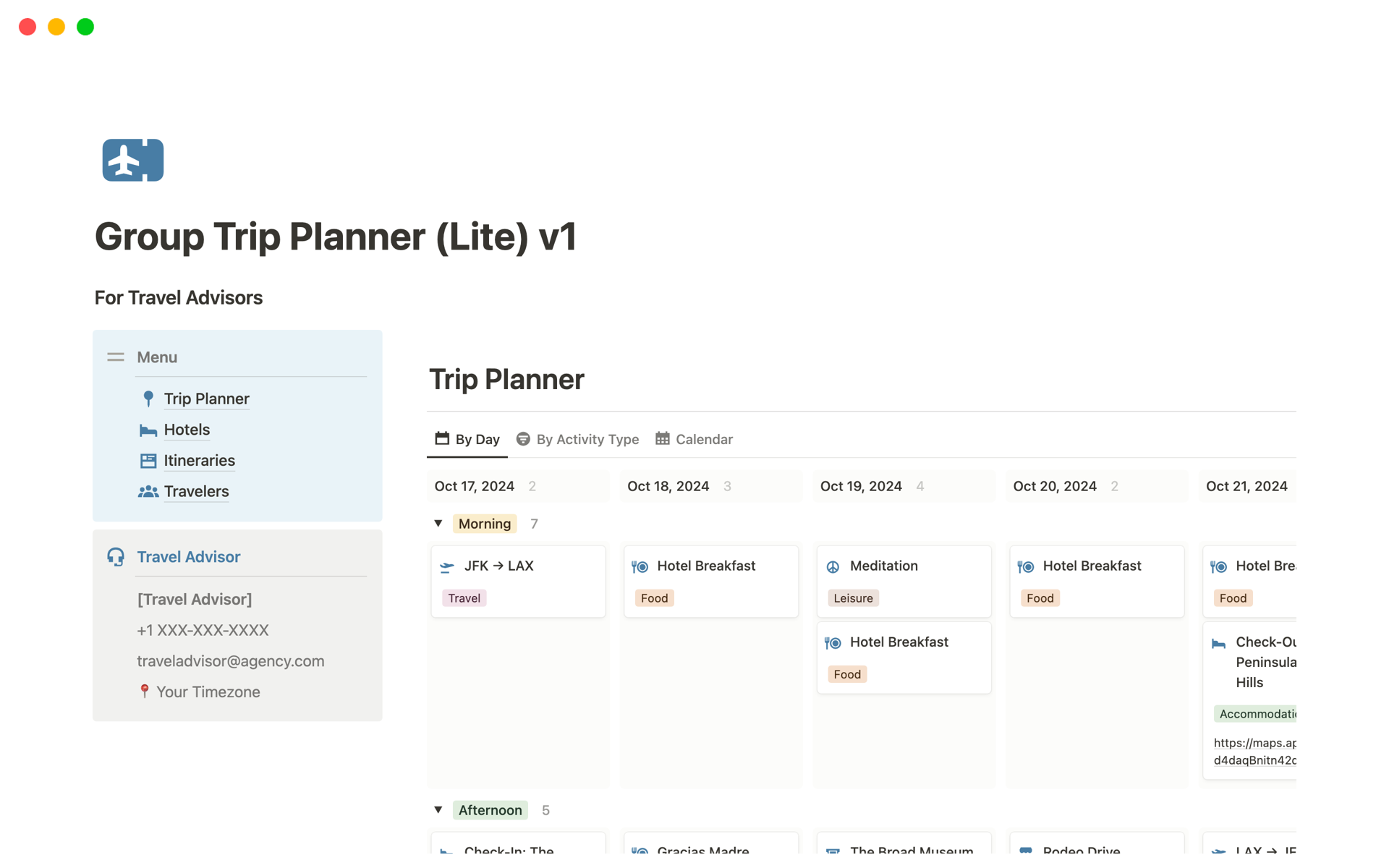Click the airplane icon on JFK→LAX card

[x=450, y=565]
